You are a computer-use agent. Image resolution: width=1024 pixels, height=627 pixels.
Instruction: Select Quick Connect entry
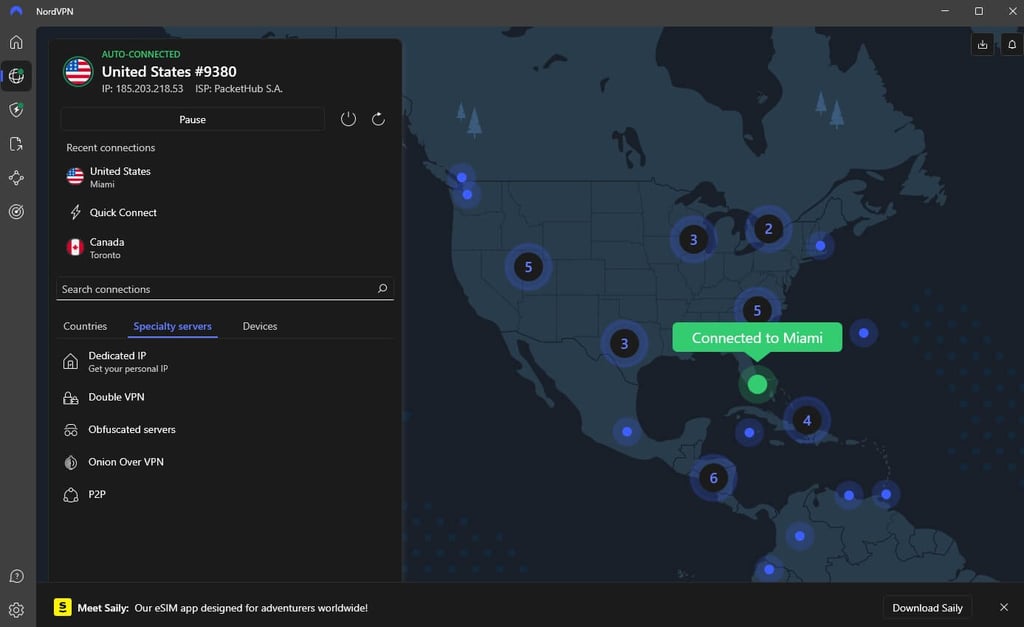coord(225,212)
